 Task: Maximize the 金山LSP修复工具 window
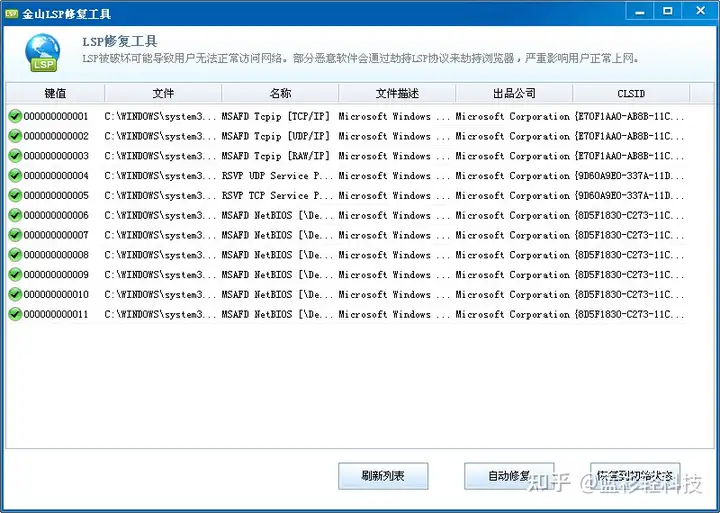coord(668,11)
